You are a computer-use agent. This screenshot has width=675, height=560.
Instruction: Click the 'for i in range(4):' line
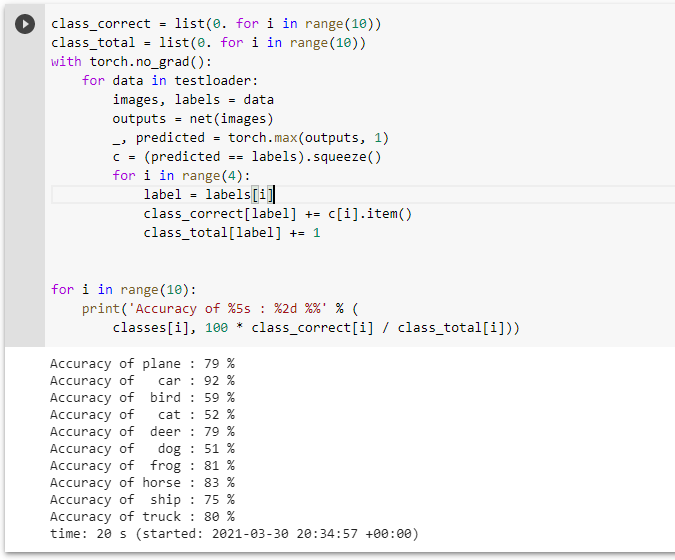point(181,176)
